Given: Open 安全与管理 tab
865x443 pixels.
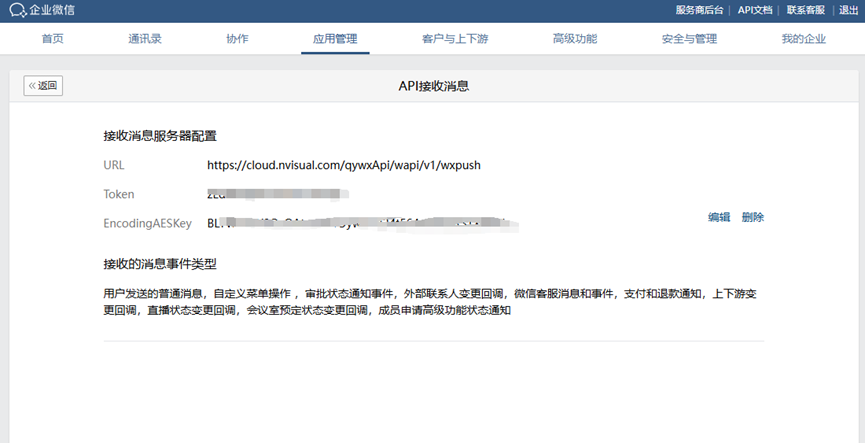Looking at the screenshot, I should pyautogui.click(x=690, y=39).
